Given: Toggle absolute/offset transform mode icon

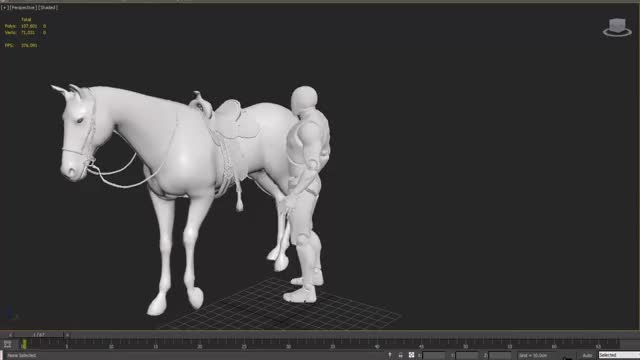Looking at the screenshot, I should pos(411,355).
